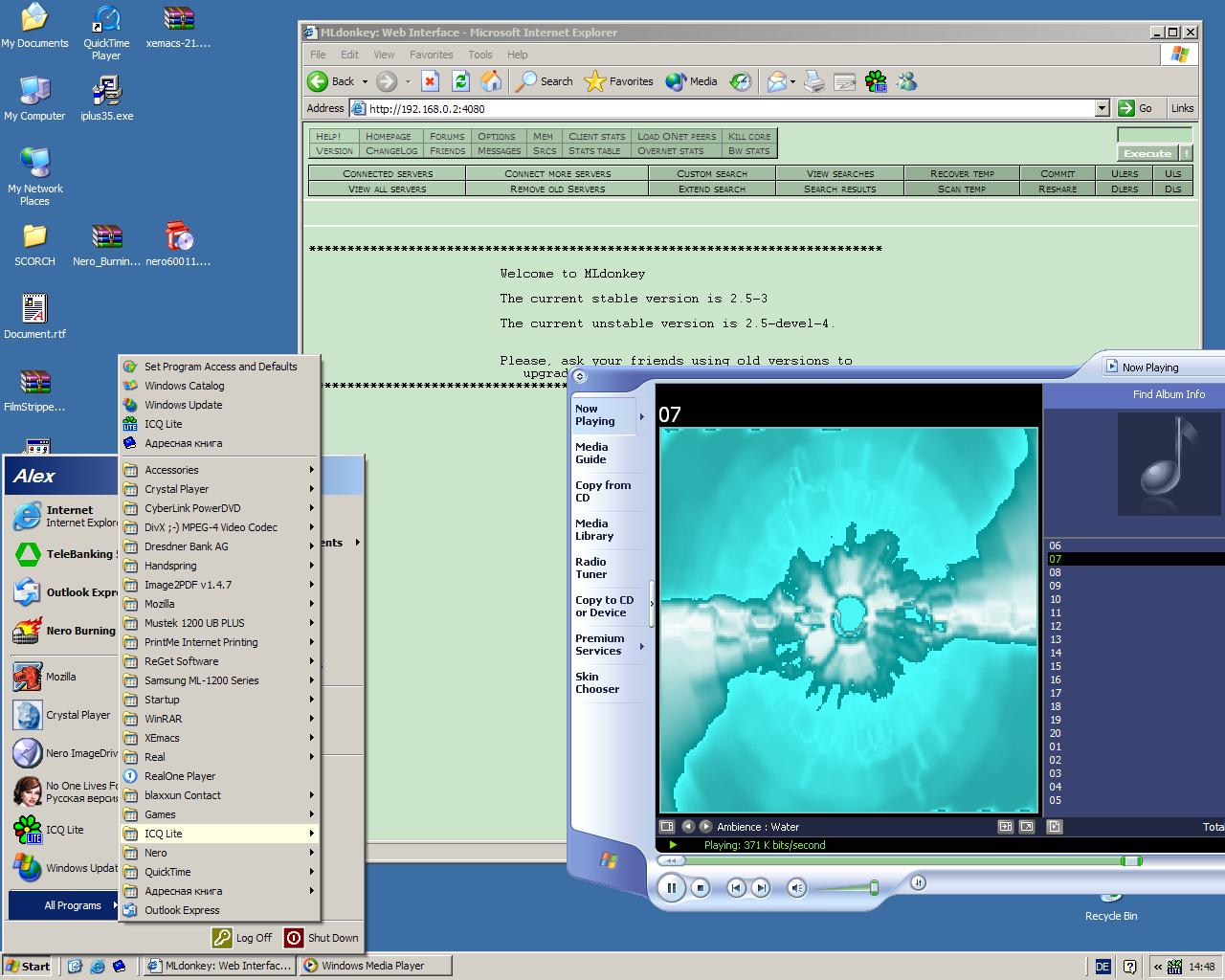Screen dimensions: 1225x980
Task: Stop playback in Windows Media Player
Action: coord(701,888)
